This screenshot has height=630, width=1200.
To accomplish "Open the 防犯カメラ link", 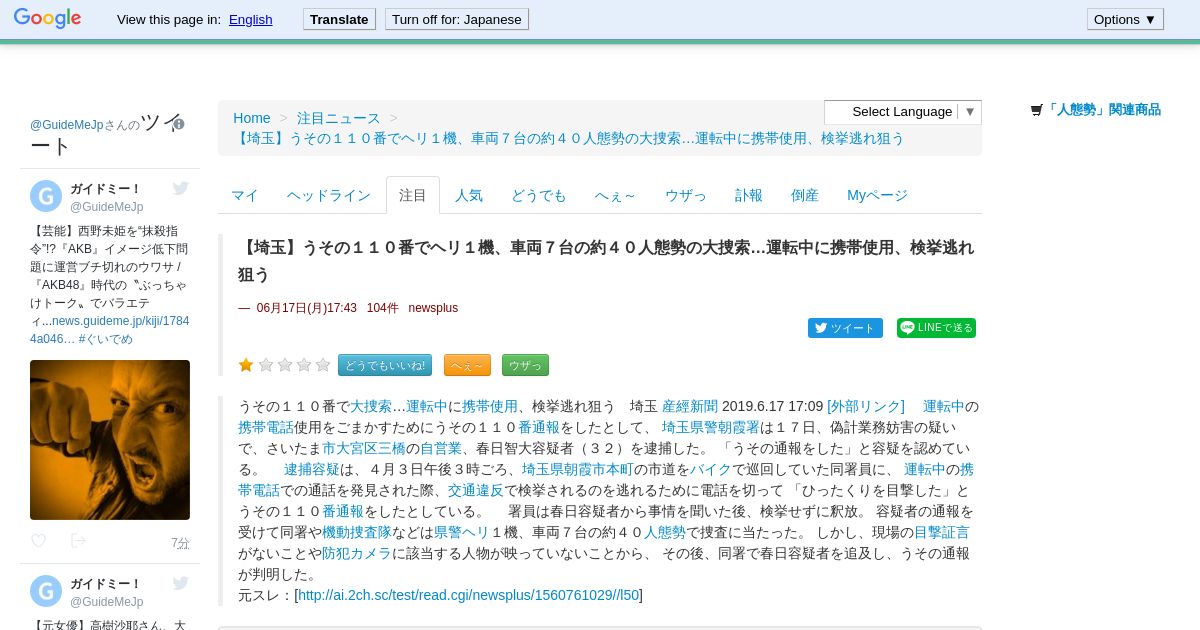I will [357, 553].
